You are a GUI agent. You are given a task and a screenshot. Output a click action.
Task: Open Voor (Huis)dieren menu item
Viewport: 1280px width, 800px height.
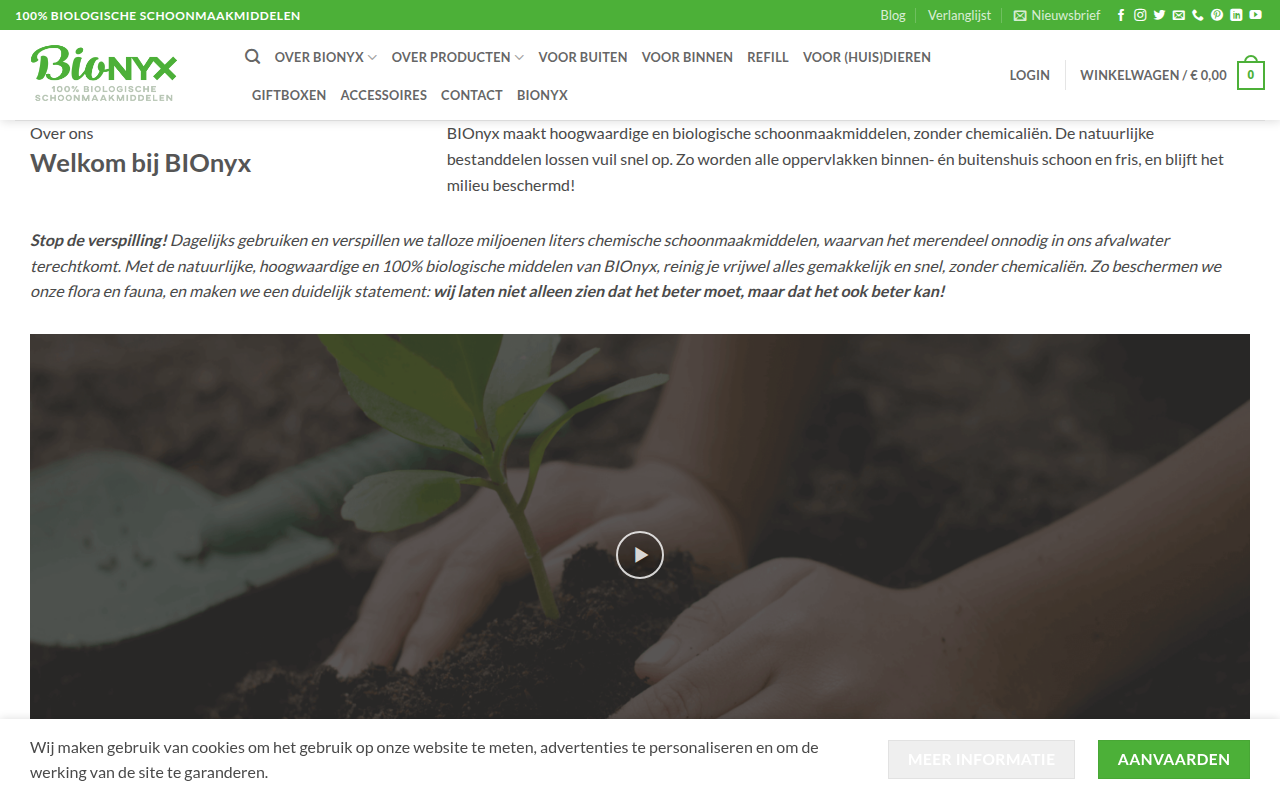pos(867,57)
